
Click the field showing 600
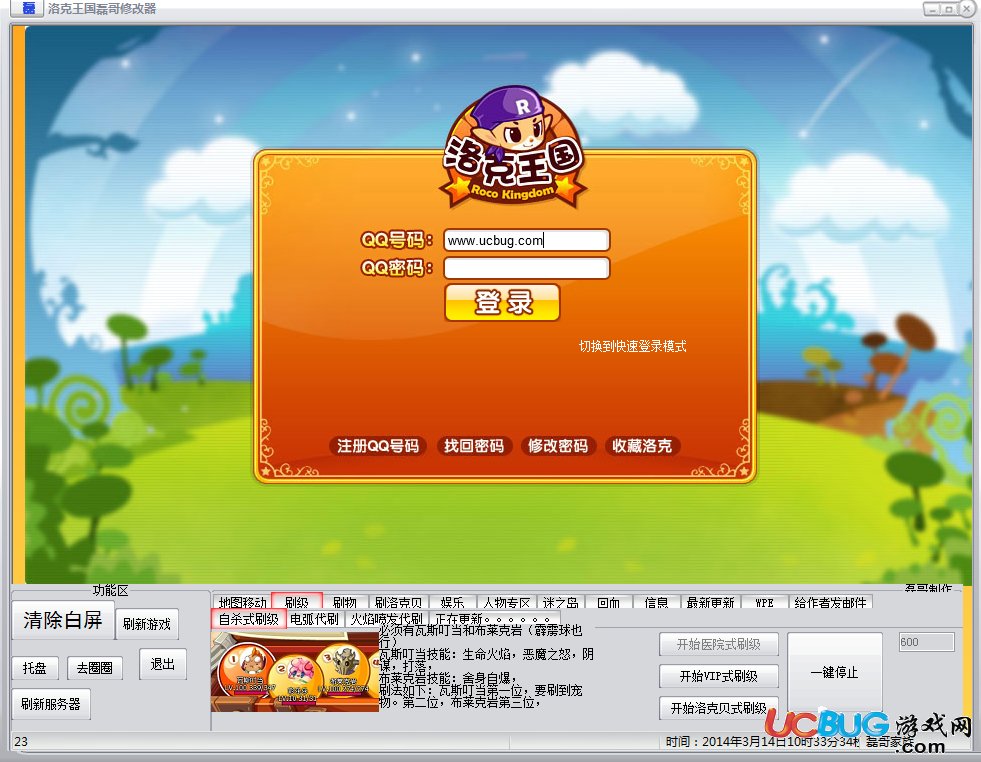coord(926,642)
